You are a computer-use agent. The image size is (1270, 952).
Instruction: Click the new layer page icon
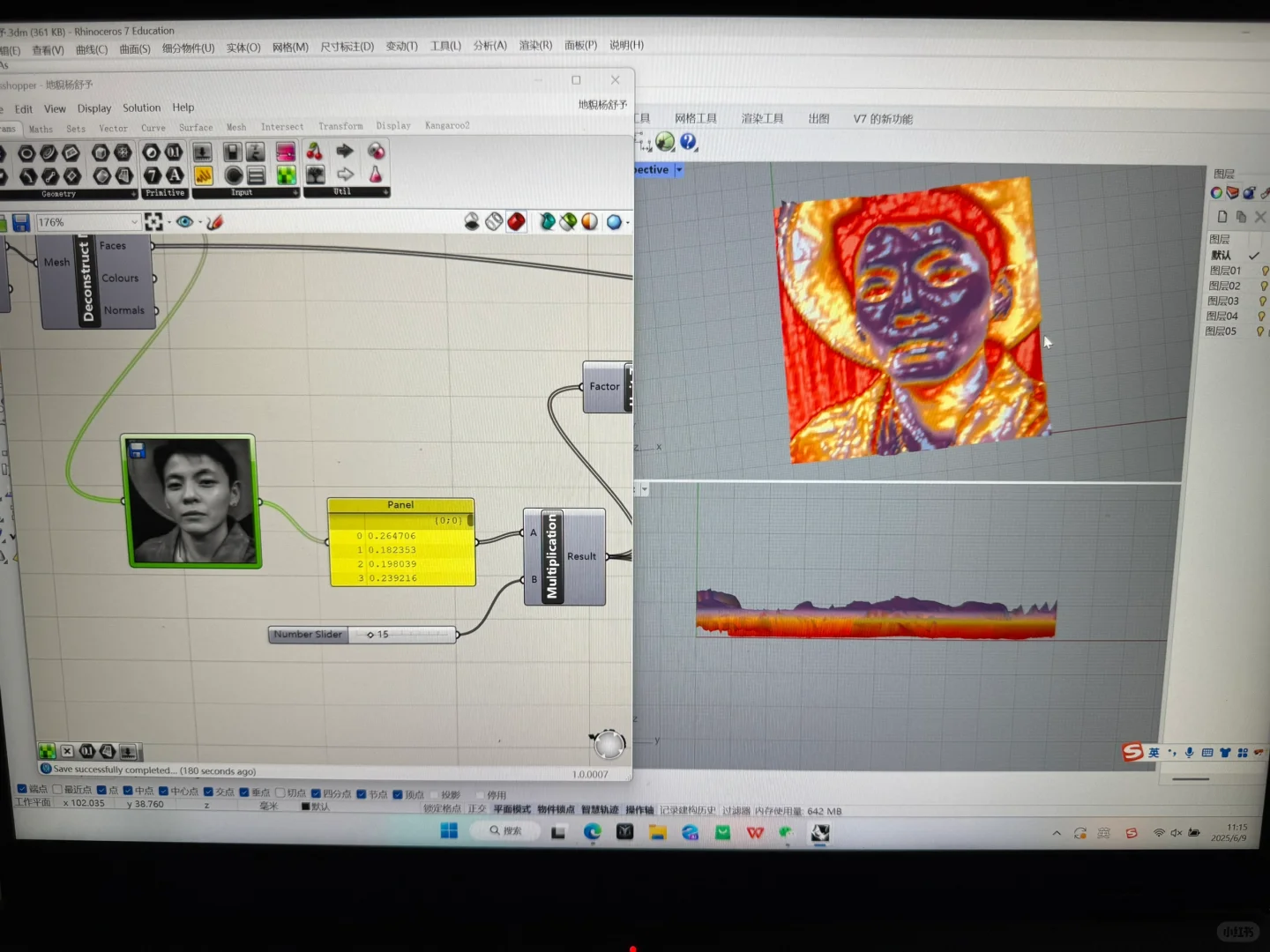tap(1222, 217)
